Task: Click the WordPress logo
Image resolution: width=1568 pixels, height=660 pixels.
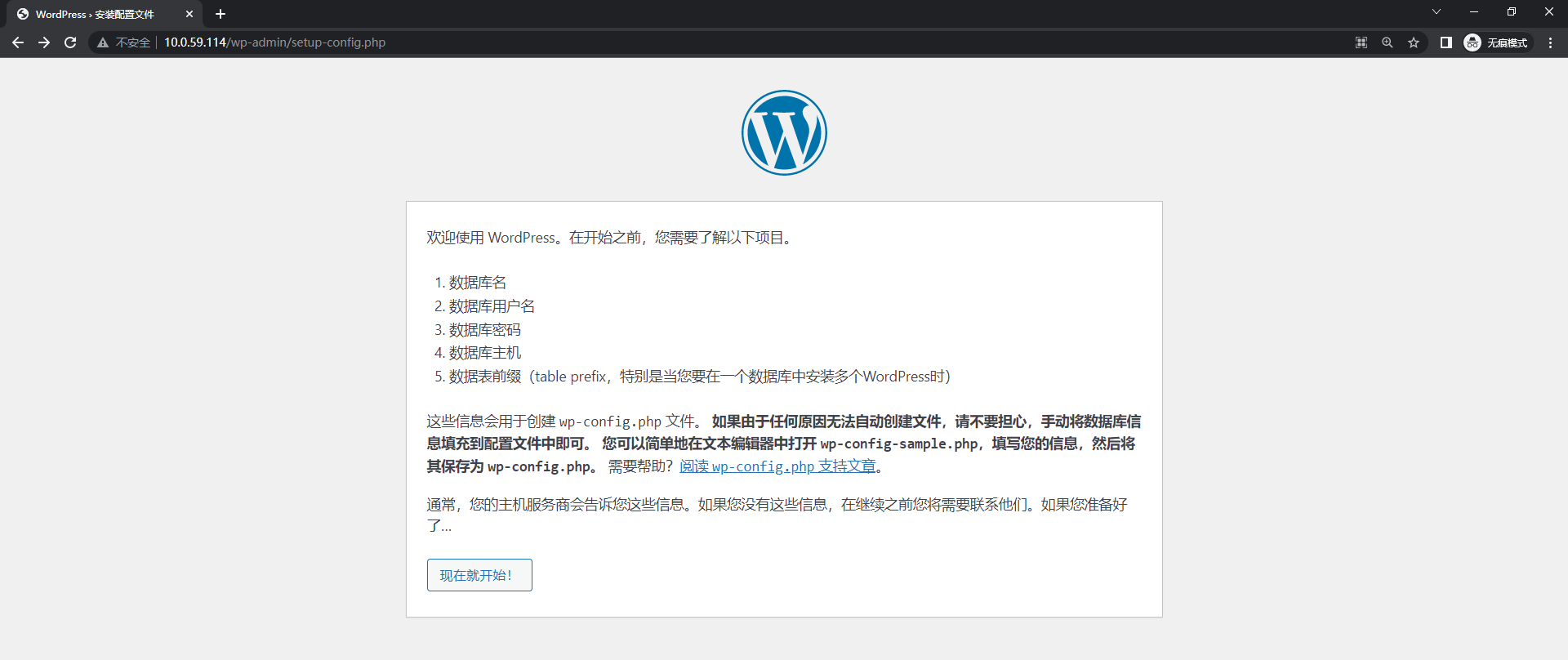Action: pyautogui.click(x=784, y=132)
